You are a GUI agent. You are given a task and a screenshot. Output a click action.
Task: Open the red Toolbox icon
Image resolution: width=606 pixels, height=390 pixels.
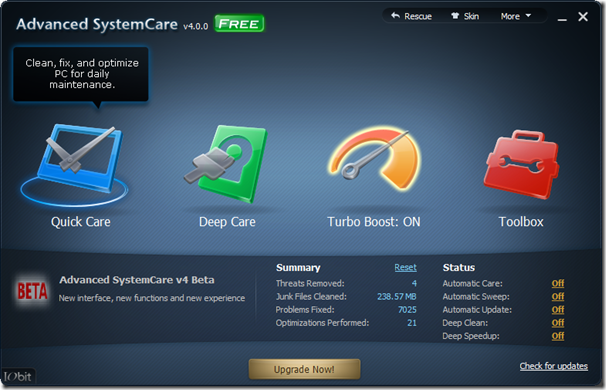(x=521, y=165)
